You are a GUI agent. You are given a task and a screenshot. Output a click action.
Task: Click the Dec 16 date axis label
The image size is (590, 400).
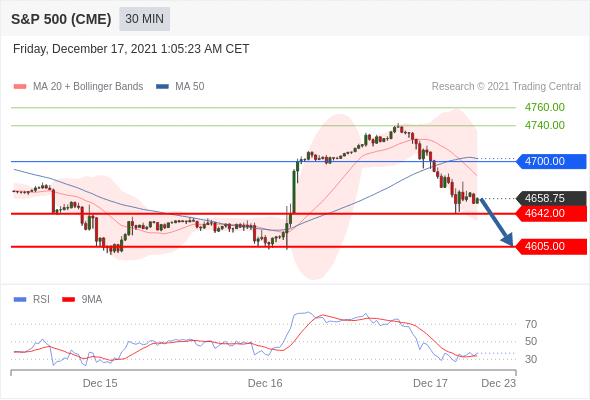tap(265, 383)
